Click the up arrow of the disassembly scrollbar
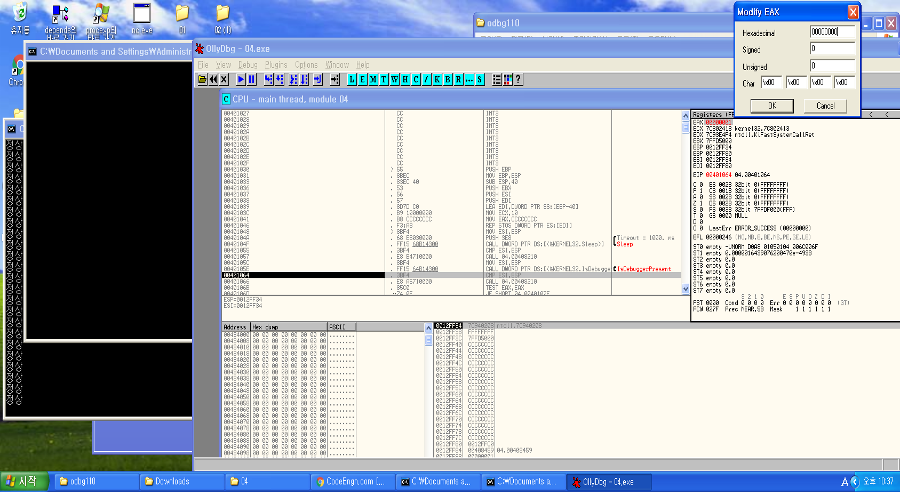Screen dimensions: 900x492 click(x=685, y=115)
